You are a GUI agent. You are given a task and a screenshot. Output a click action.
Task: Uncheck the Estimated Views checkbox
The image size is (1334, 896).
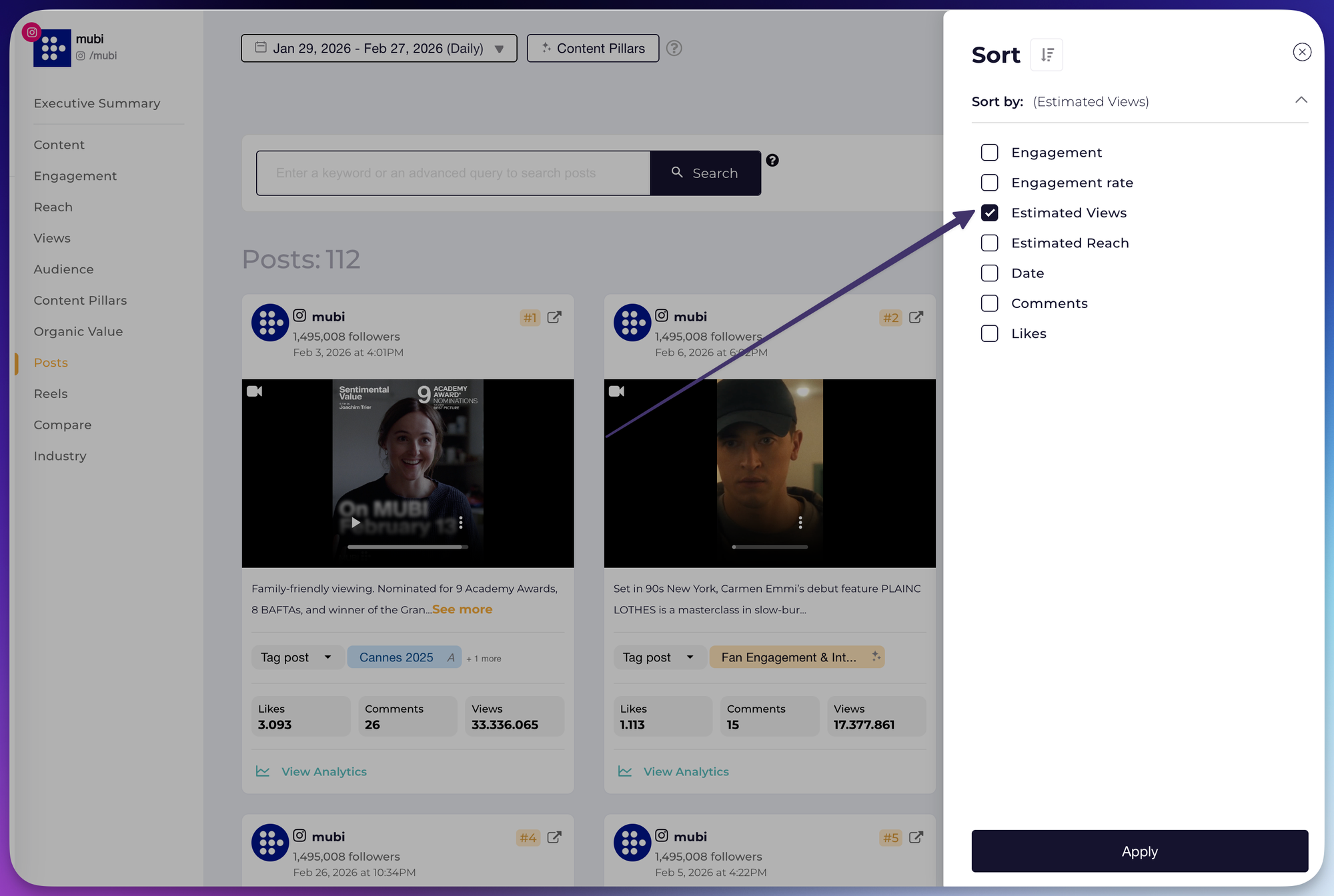[x=990, y=213]
